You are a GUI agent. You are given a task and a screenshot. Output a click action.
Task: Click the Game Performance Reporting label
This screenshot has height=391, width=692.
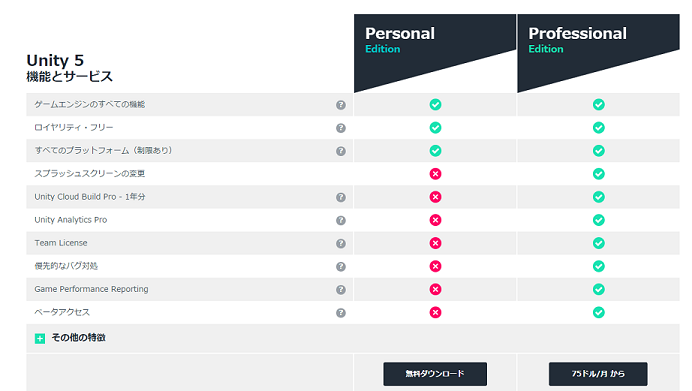[x=91, y=289]
